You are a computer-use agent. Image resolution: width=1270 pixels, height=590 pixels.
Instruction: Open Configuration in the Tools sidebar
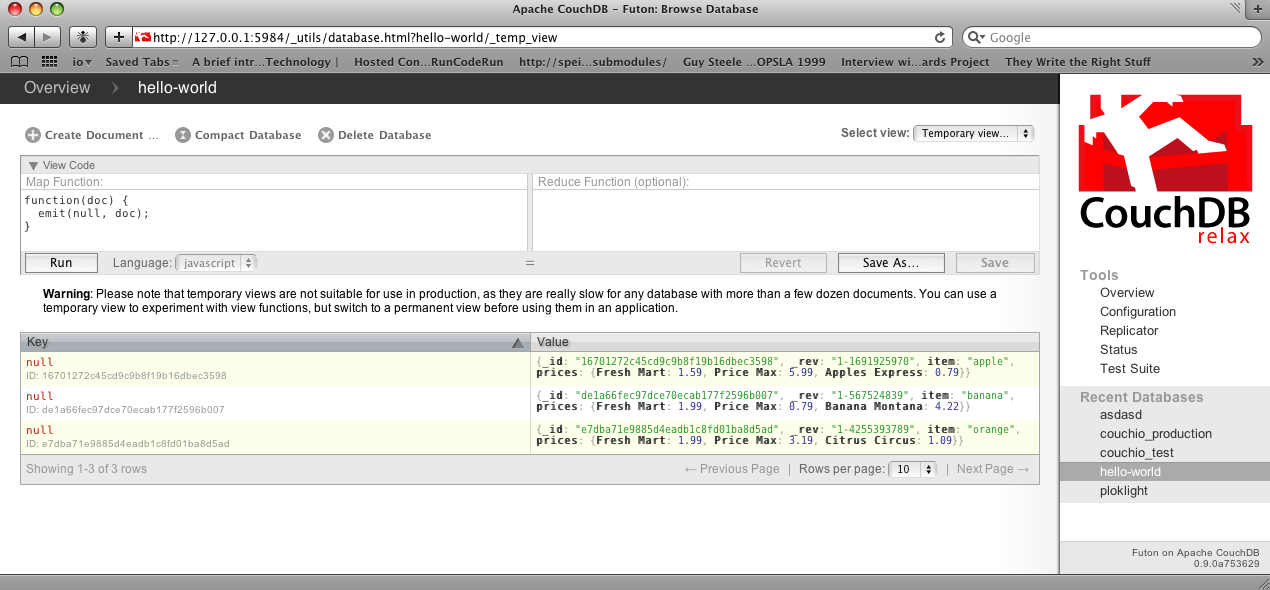(1137, 312)
